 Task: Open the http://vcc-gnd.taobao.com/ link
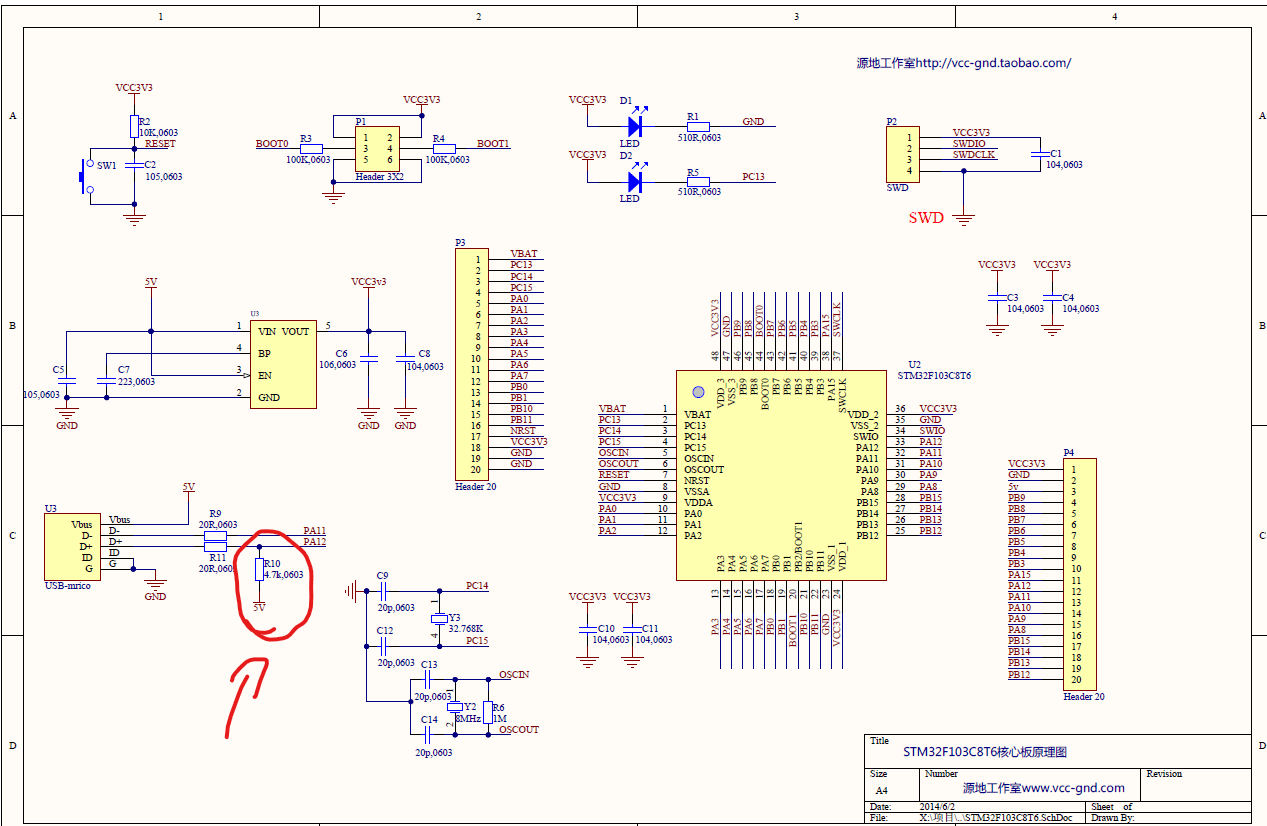pos(990,62)
